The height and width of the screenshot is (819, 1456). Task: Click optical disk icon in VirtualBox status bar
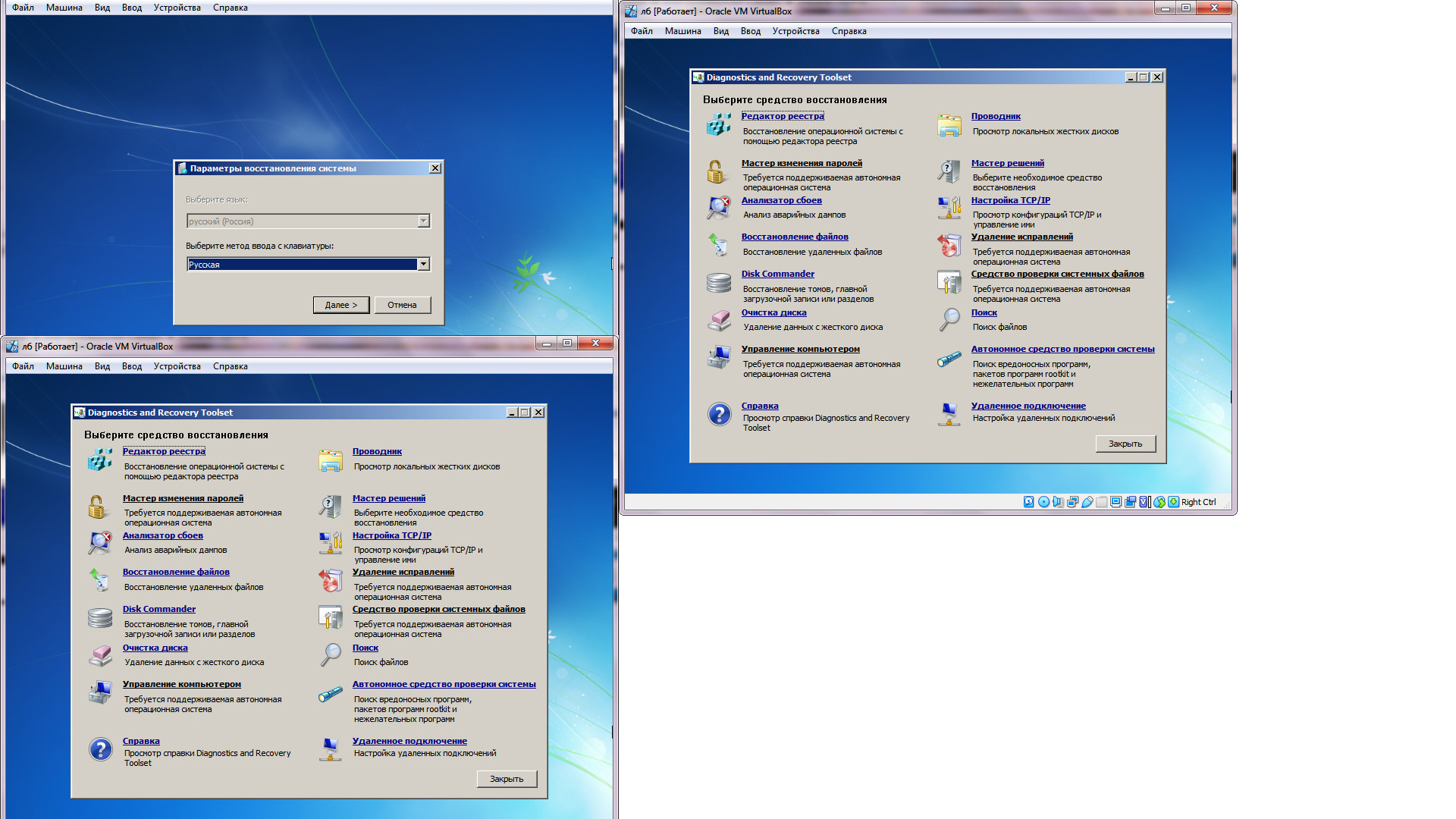pyautogui.click(x=1043, y=502)
